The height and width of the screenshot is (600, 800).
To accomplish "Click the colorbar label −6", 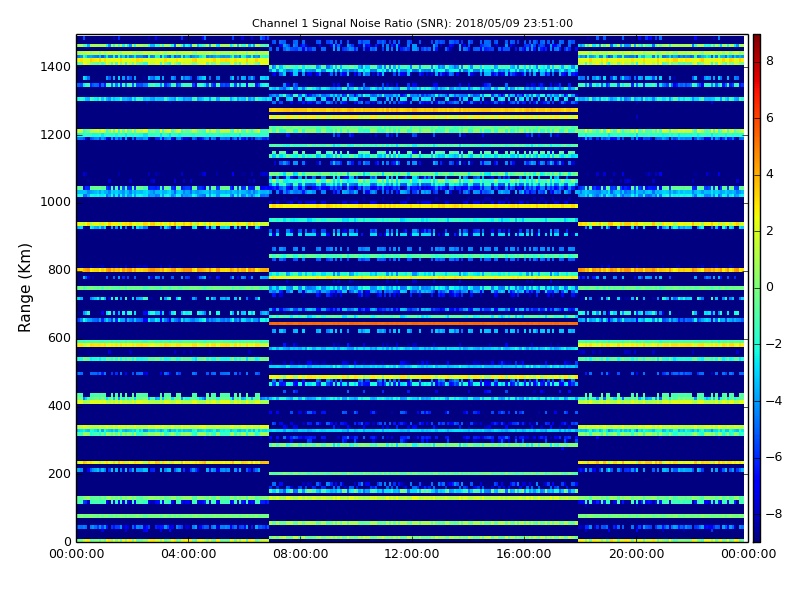I will [774, 457].
